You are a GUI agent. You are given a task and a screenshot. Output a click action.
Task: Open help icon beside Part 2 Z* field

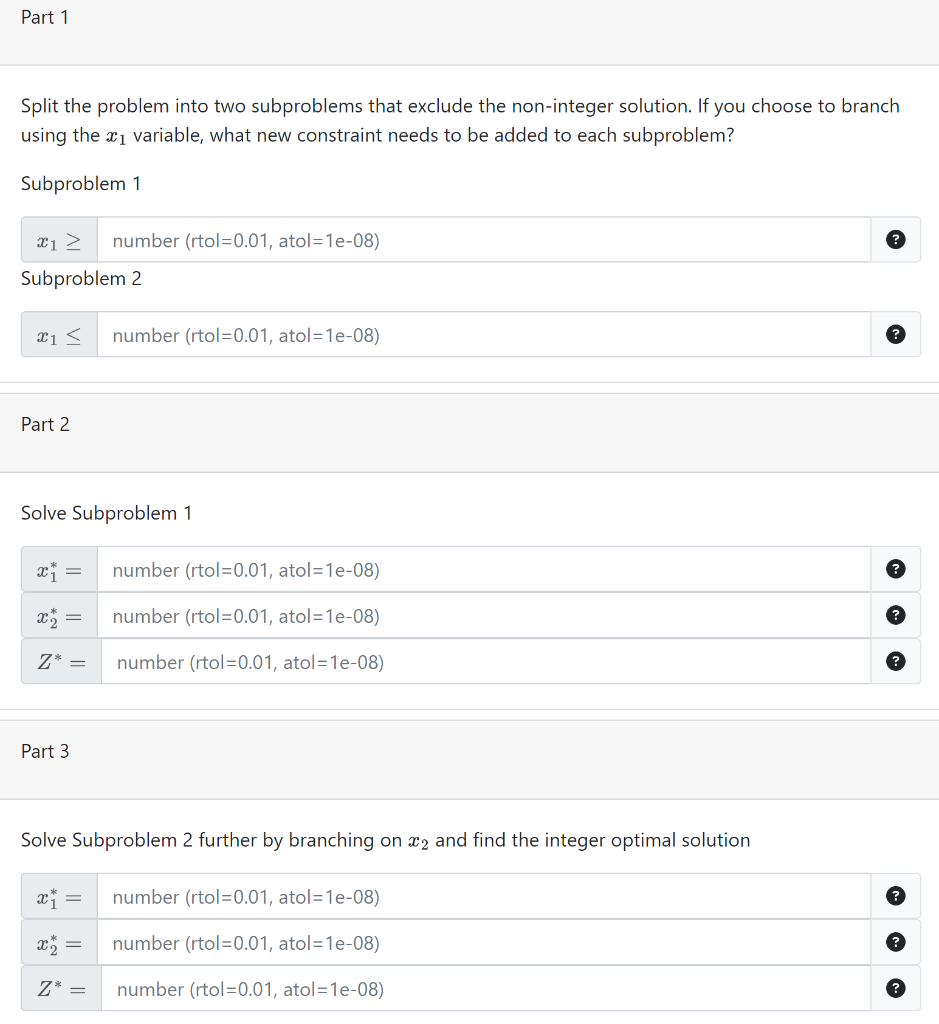(x=895, y=662)
